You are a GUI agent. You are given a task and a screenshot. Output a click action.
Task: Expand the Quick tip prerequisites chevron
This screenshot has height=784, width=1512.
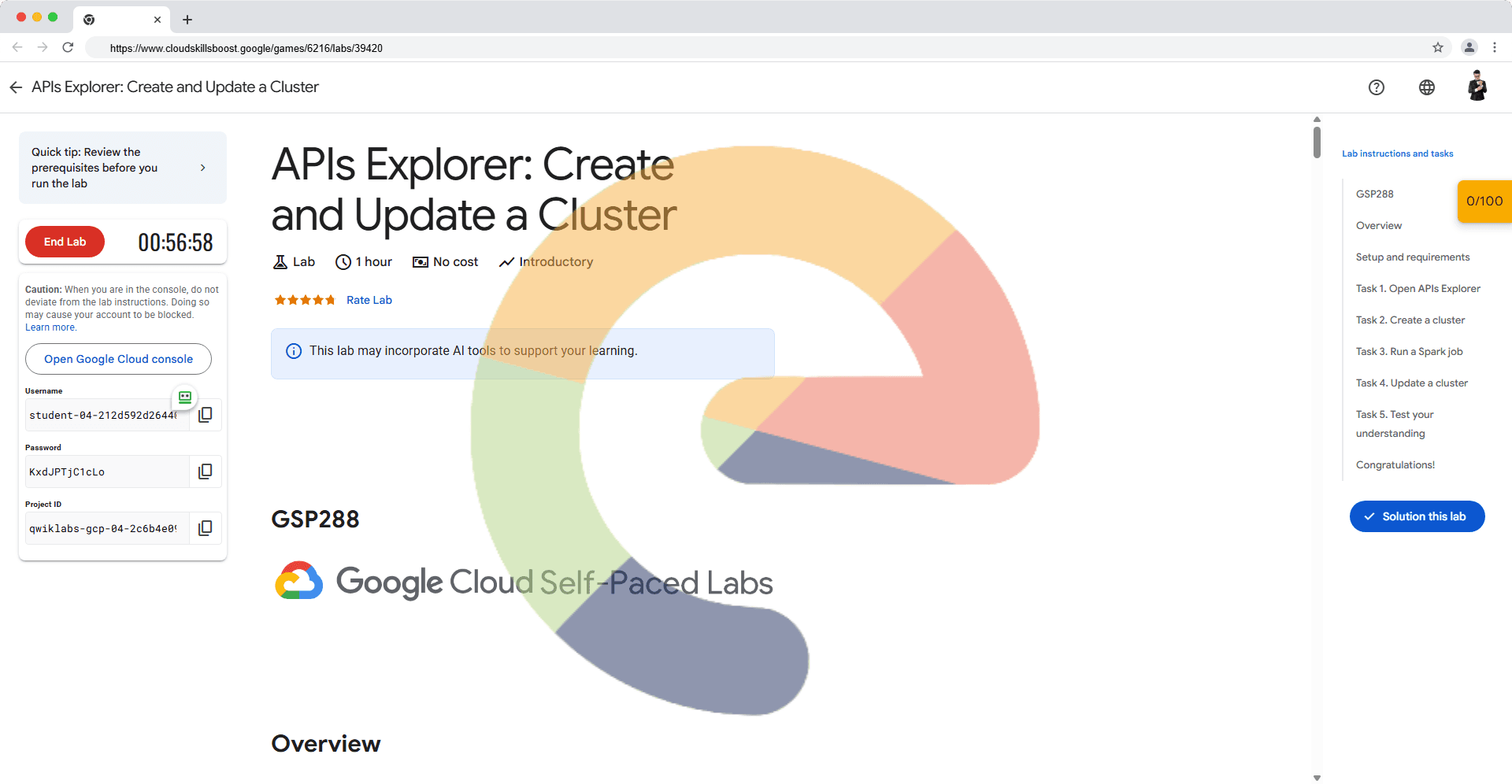point(203,168)
